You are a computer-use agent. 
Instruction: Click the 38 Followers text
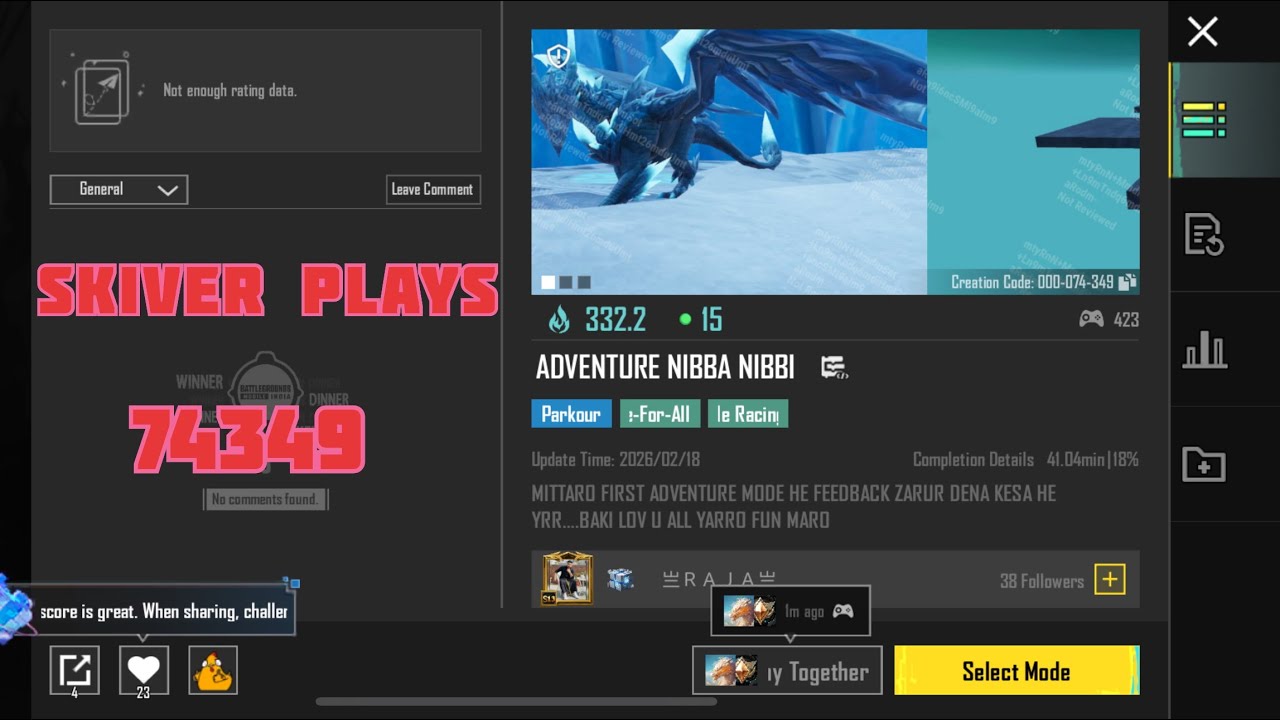1042,581
